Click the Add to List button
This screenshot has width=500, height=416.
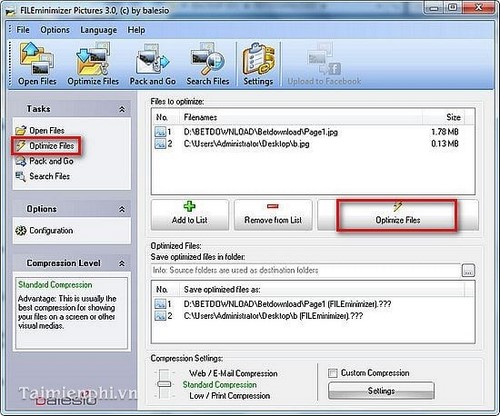tap(190, 215)
